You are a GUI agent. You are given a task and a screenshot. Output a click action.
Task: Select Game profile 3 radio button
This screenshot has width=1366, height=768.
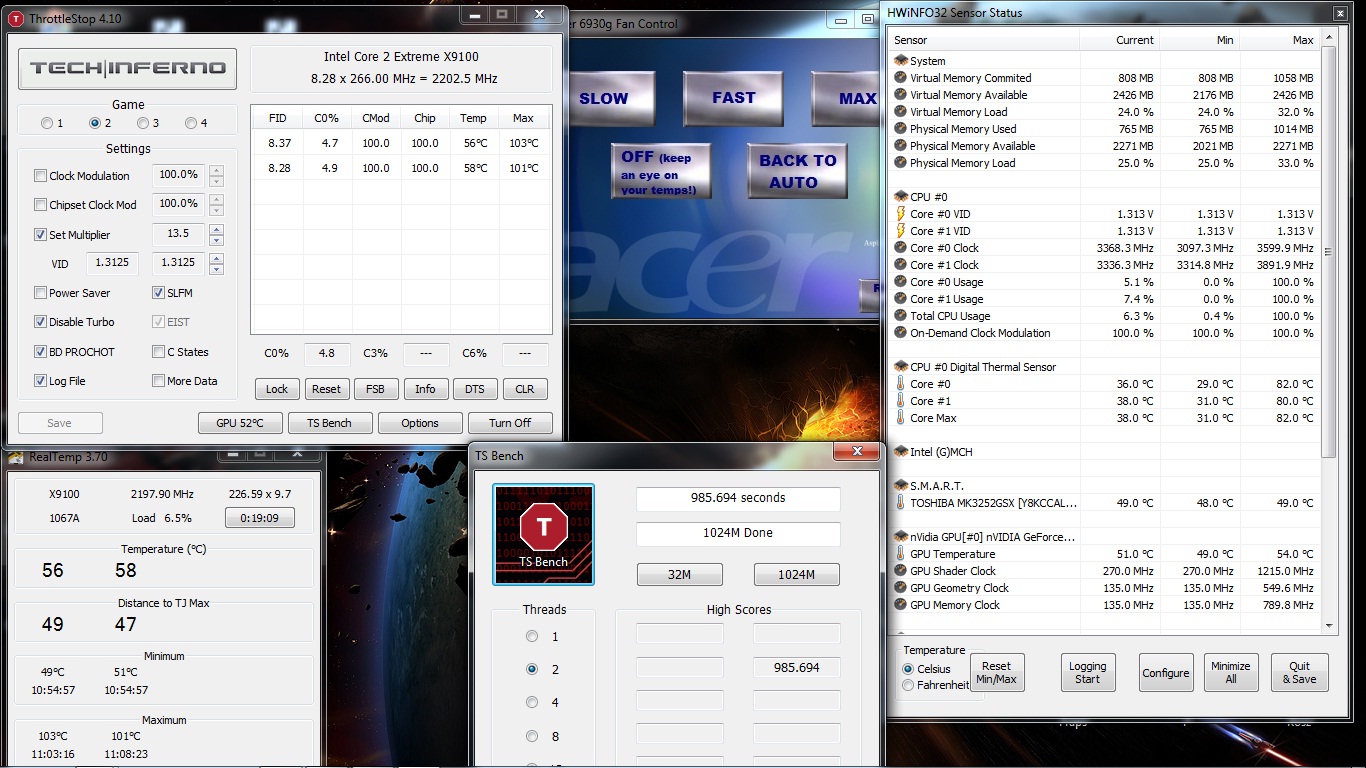coord(143,123)
